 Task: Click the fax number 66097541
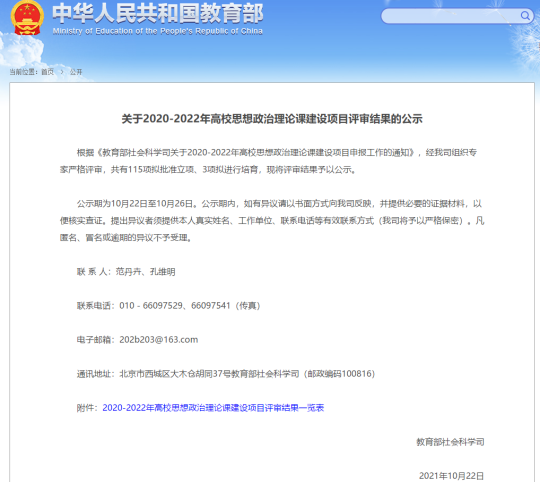pos(210,306)
